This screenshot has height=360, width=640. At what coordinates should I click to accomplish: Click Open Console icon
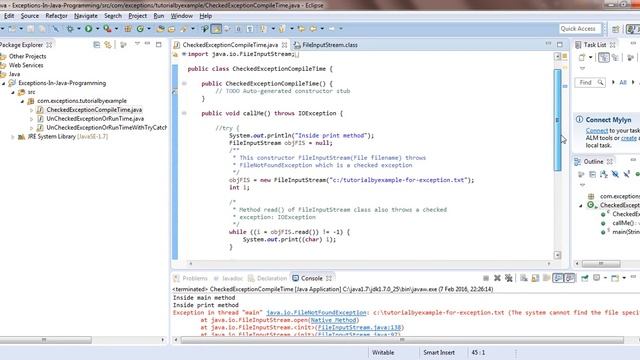click(x=615, y=278)
